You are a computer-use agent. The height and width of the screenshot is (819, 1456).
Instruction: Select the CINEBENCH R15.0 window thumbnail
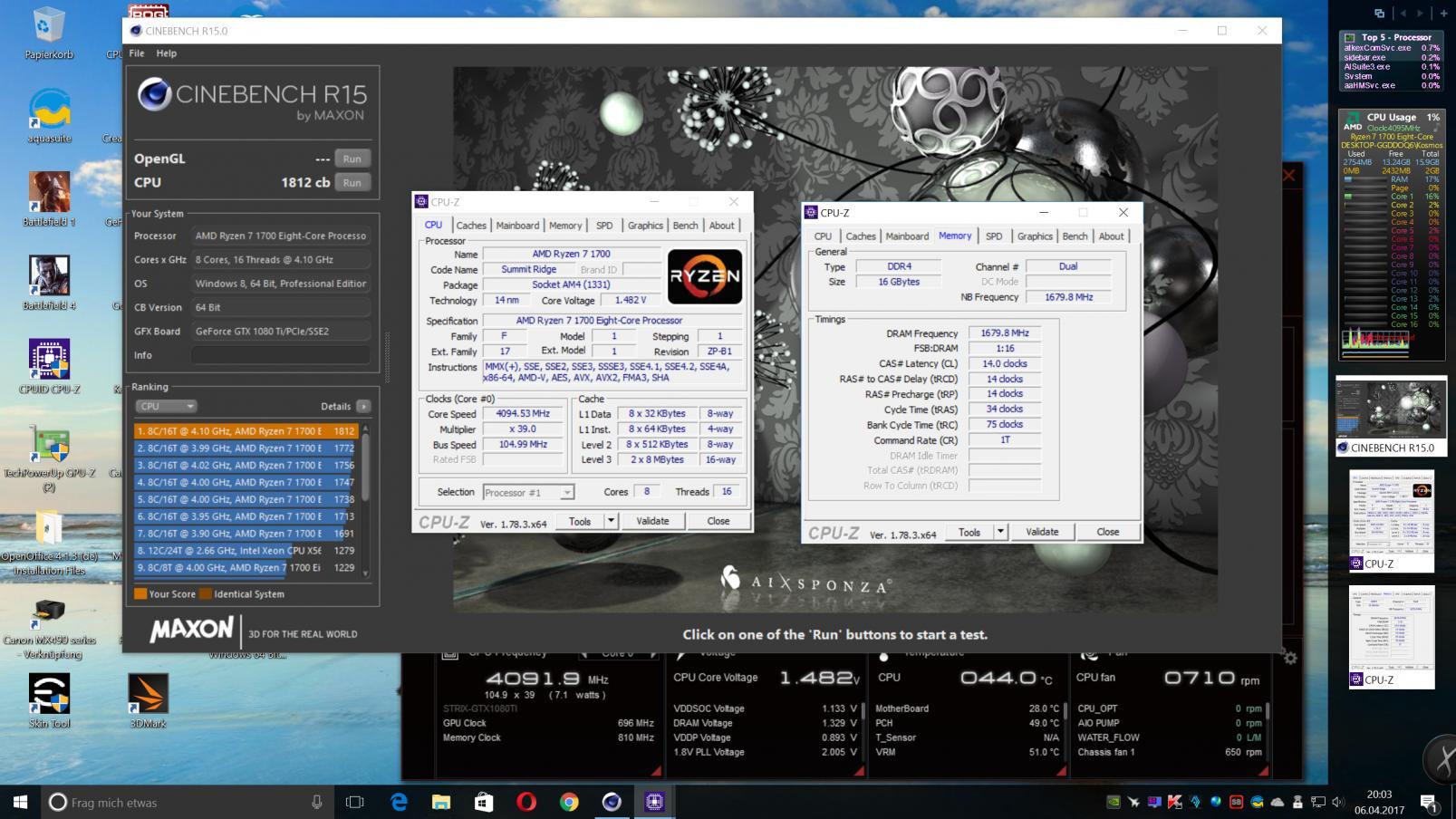tap(1391, 417)
